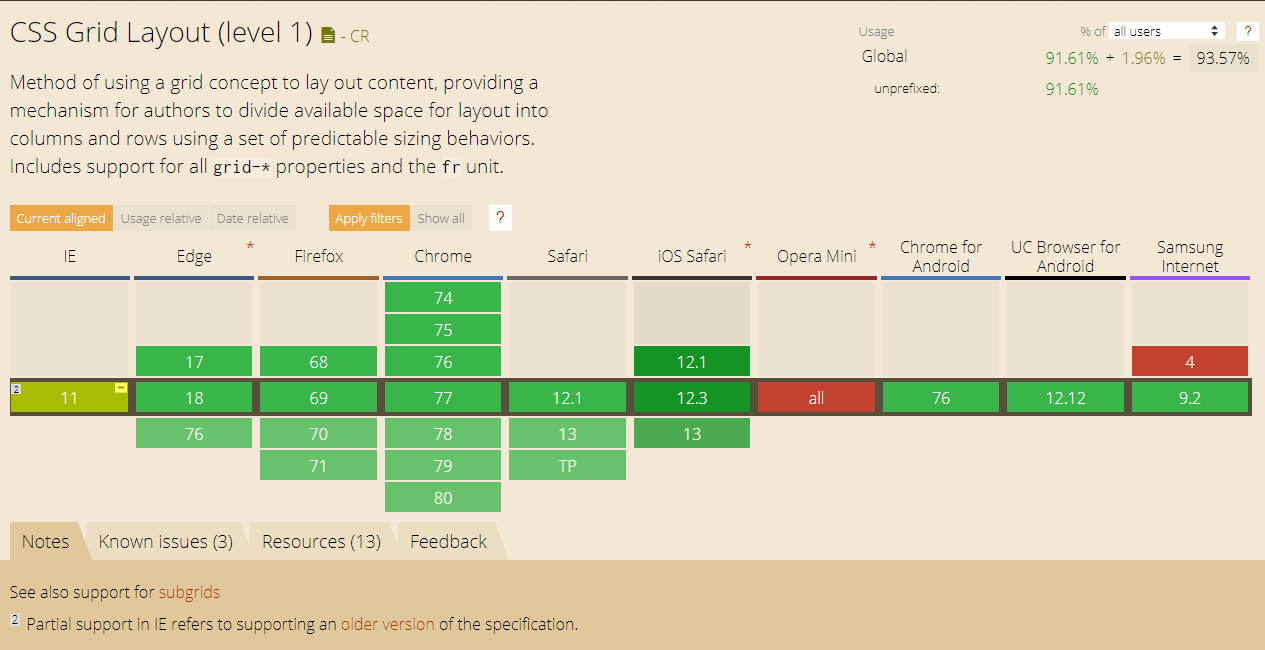Image resolution: width=1265 pixels, height=650 pixels.
Task: Switch view to Usage relative
Action: click(x=161, y=217)
